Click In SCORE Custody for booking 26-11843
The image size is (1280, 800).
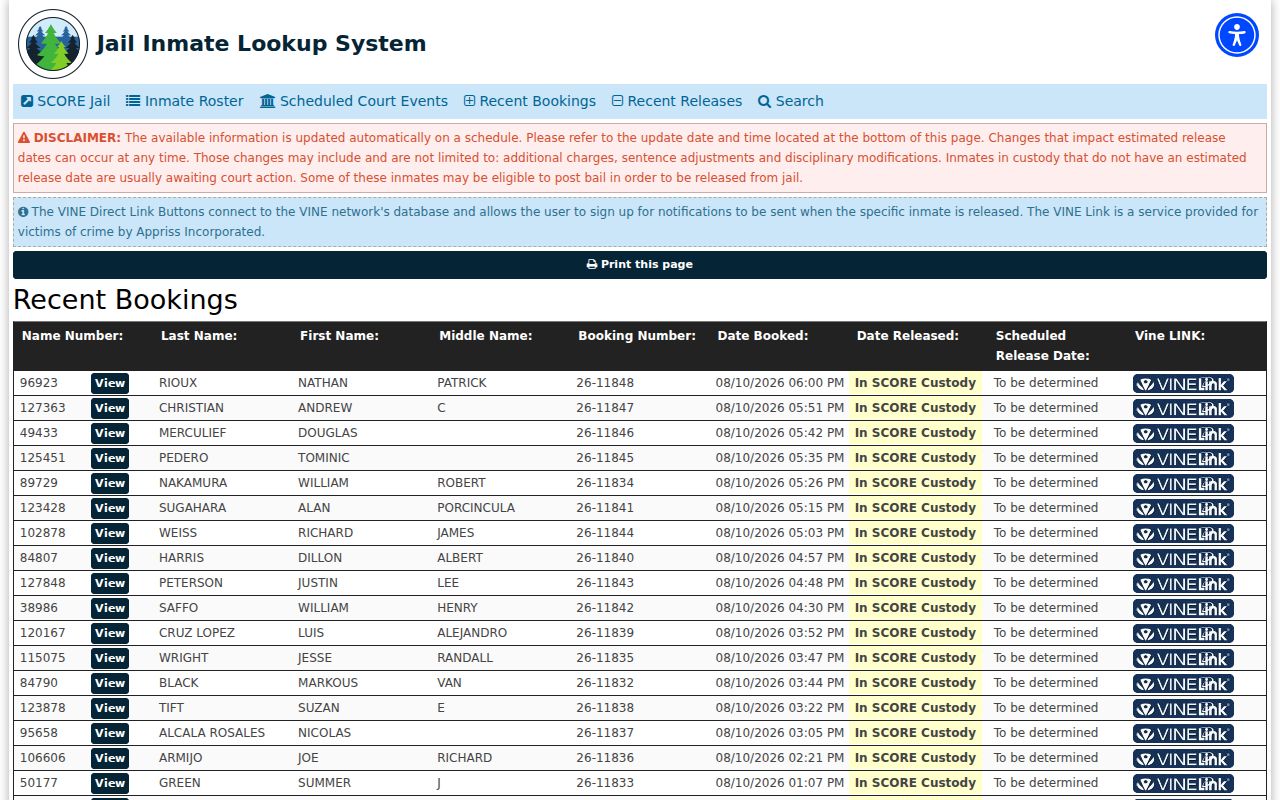915,583
